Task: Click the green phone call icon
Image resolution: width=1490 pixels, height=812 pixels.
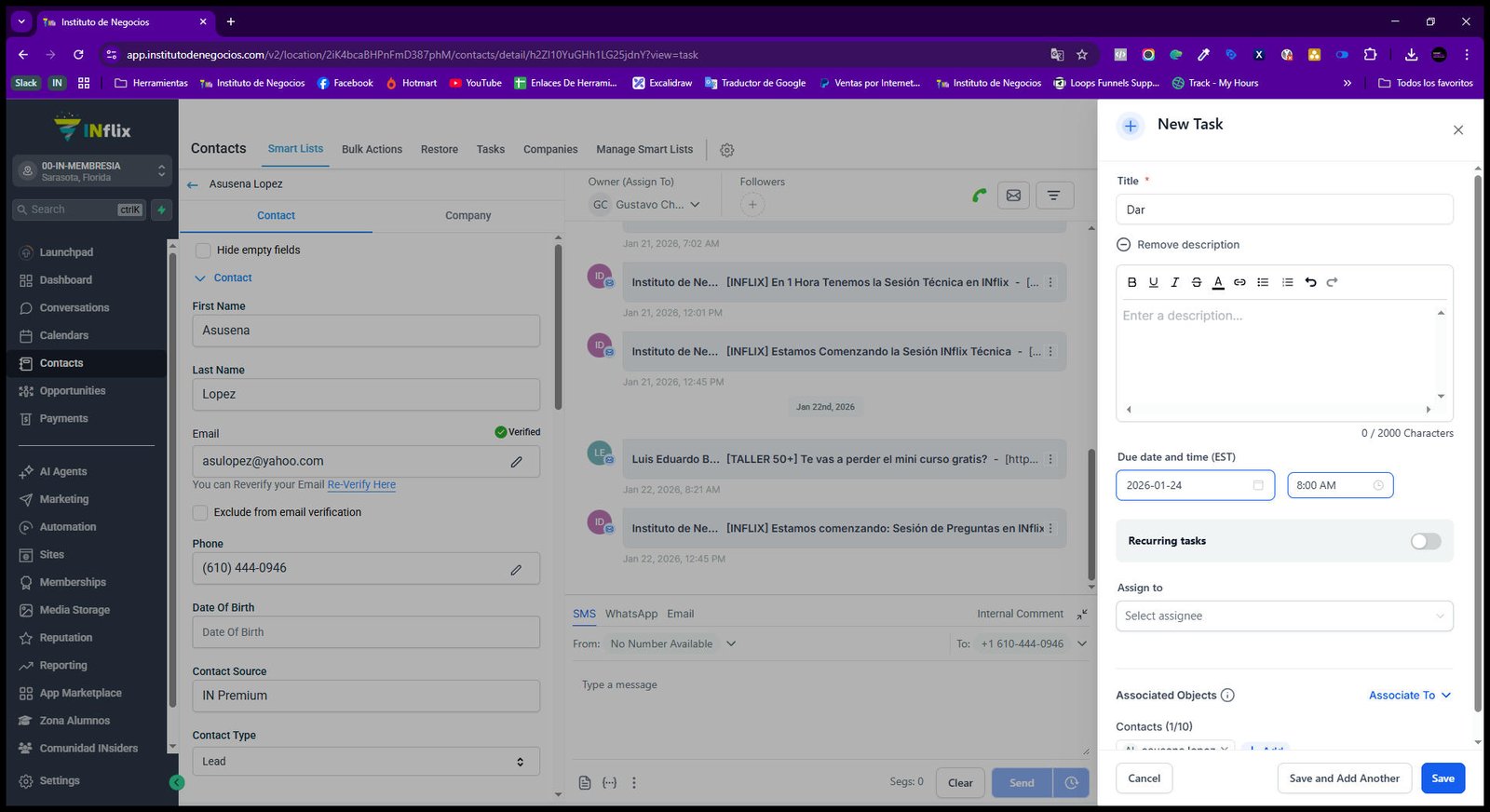Action: tap(979, 196)
